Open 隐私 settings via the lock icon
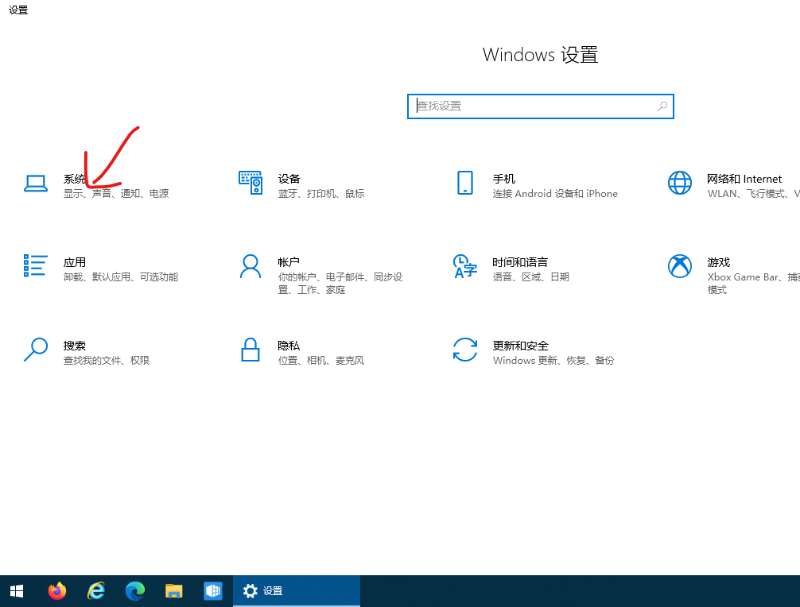The height and width of the screenshot is (607, 800). click(x=250, y=351)
